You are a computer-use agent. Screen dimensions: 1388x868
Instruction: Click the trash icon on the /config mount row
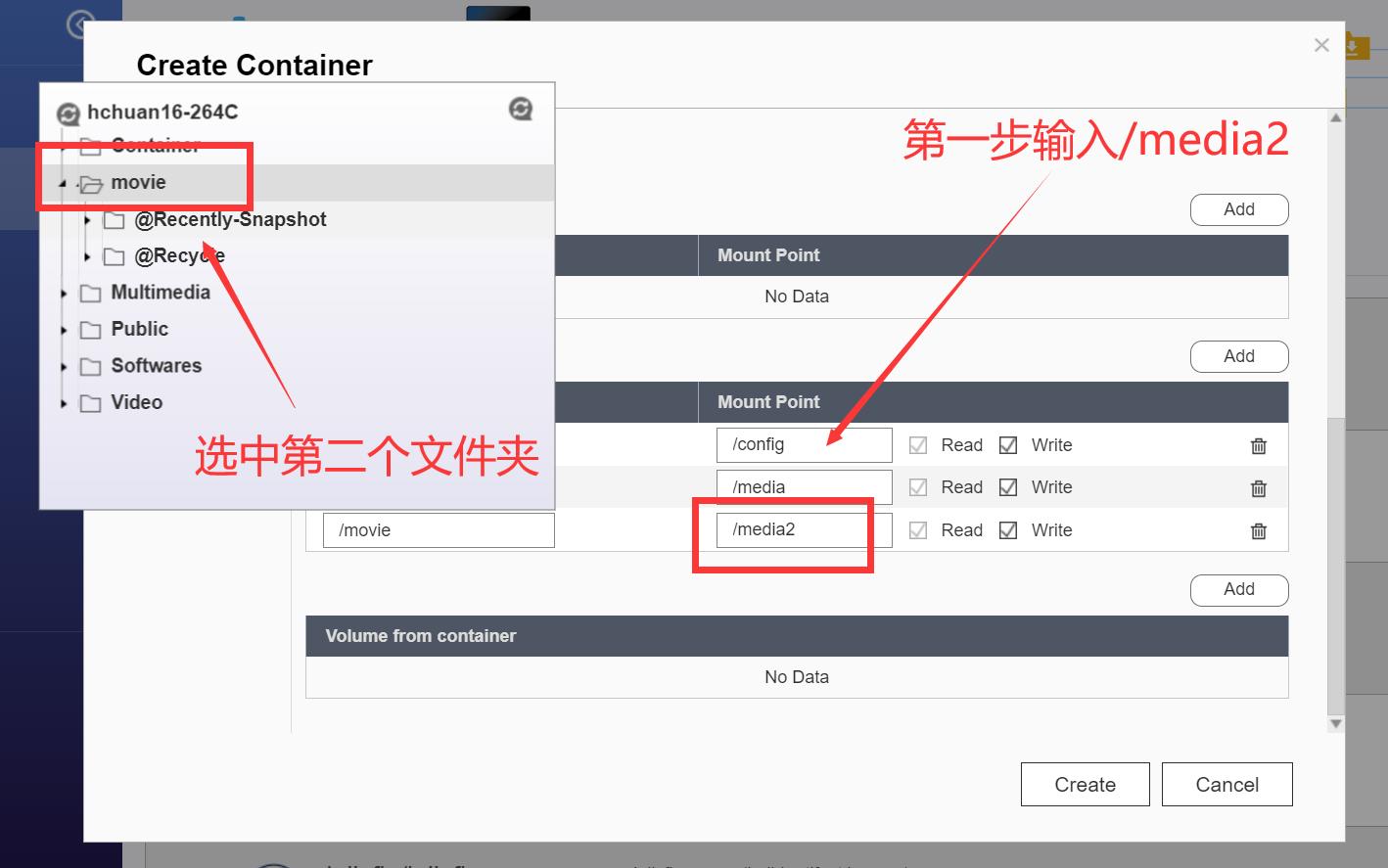coord(1259,445)
